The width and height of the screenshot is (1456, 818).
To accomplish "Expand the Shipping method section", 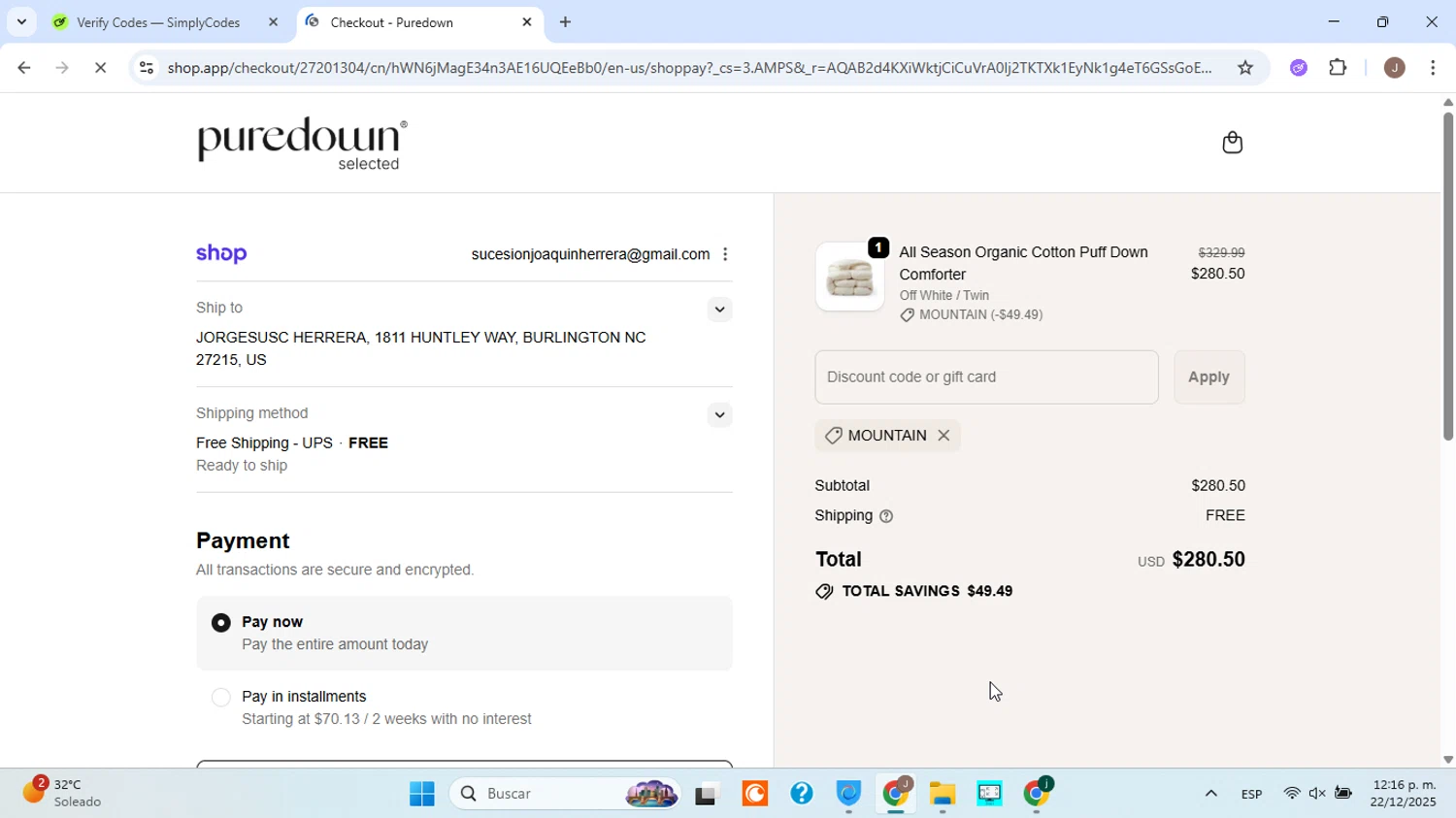I will coord(719,415).
